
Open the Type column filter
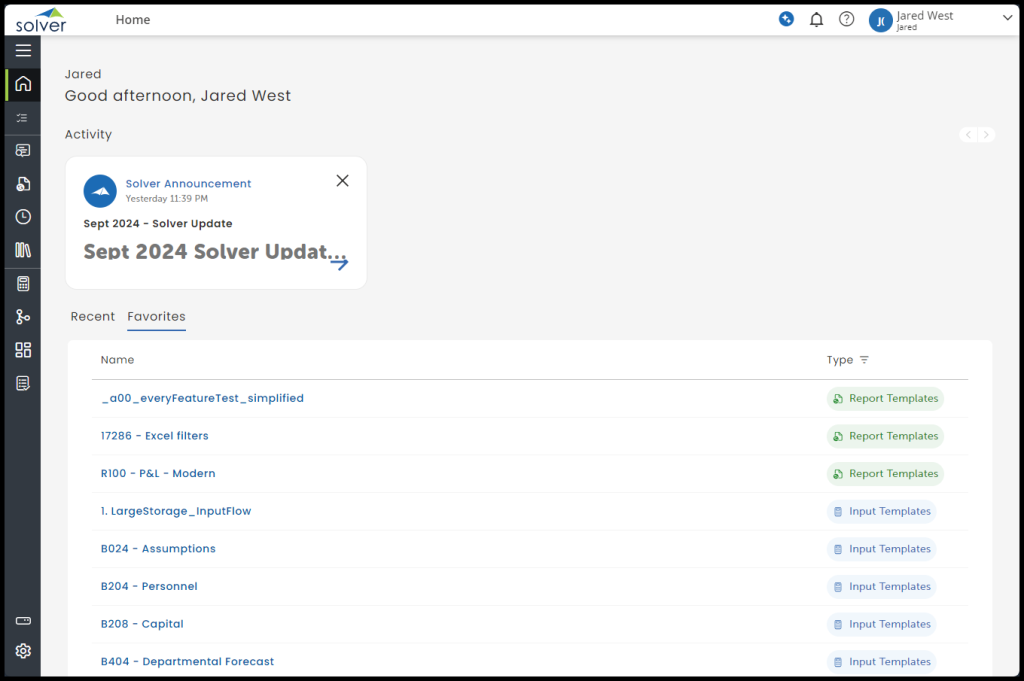pyautogui.click(x=864, y=360)
